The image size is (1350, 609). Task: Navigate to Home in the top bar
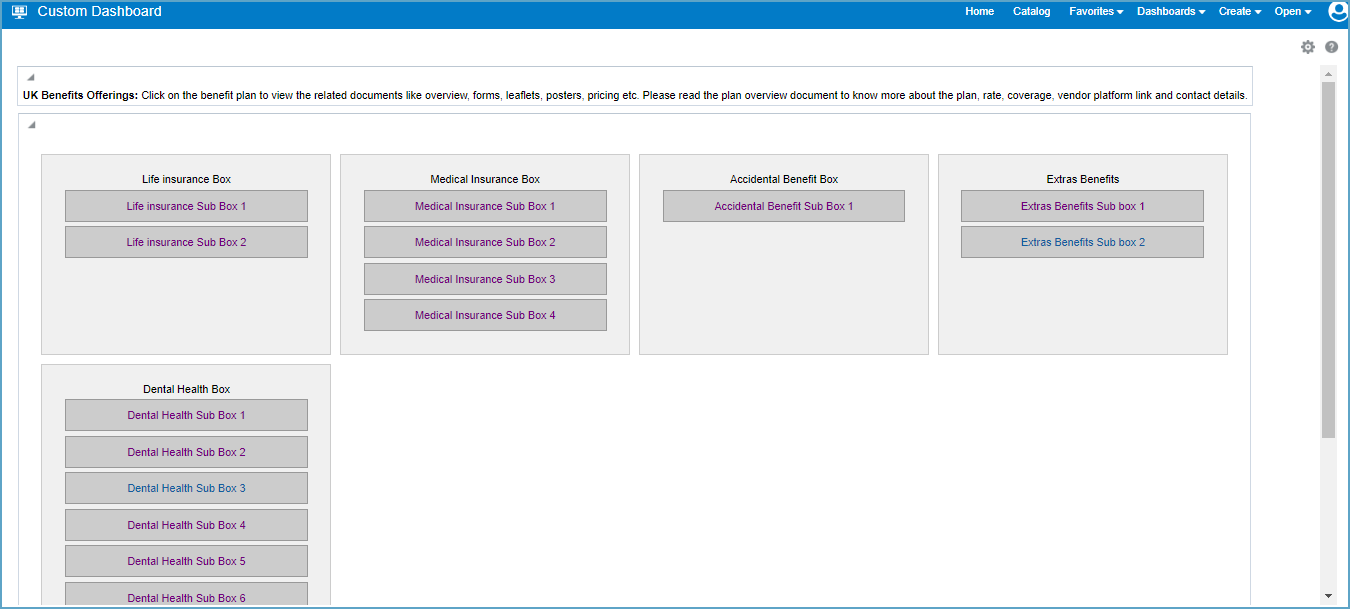pyautogui.click(x=979, y=11)
